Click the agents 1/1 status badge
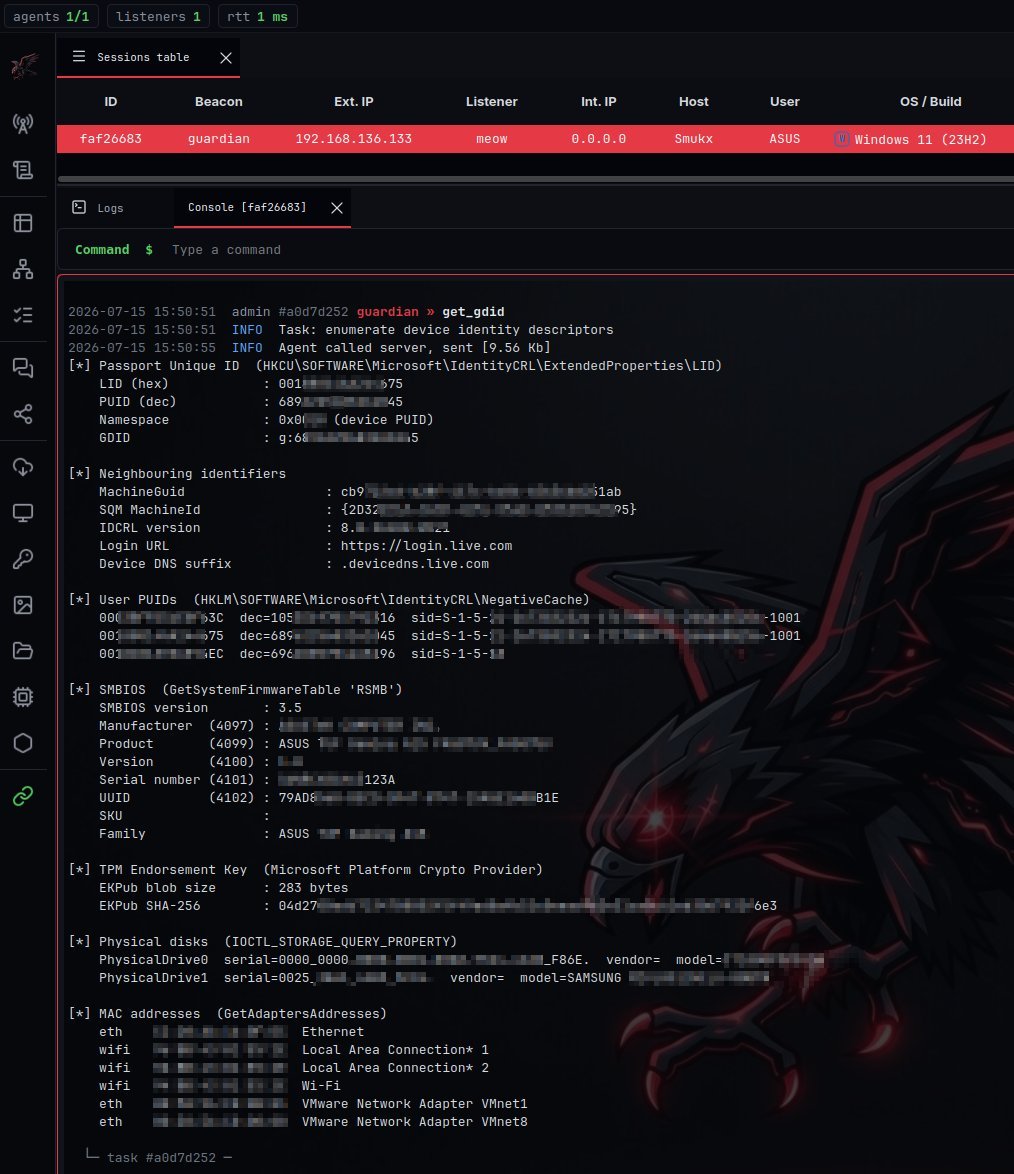The height and width of the screenshot is (1174, 1014). [51, 16]
